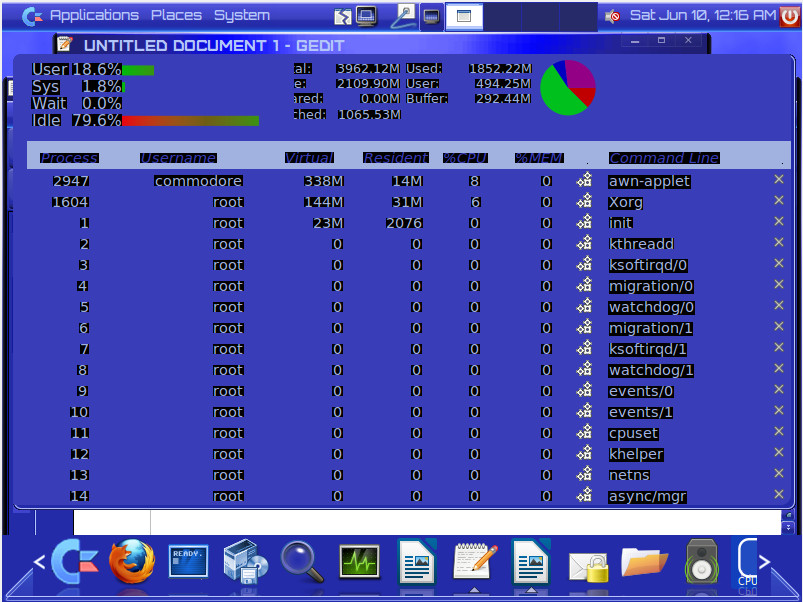Launch the system monitor dock icon
The width and height of the screenshot is (803, 602).
tap(360, 562)
